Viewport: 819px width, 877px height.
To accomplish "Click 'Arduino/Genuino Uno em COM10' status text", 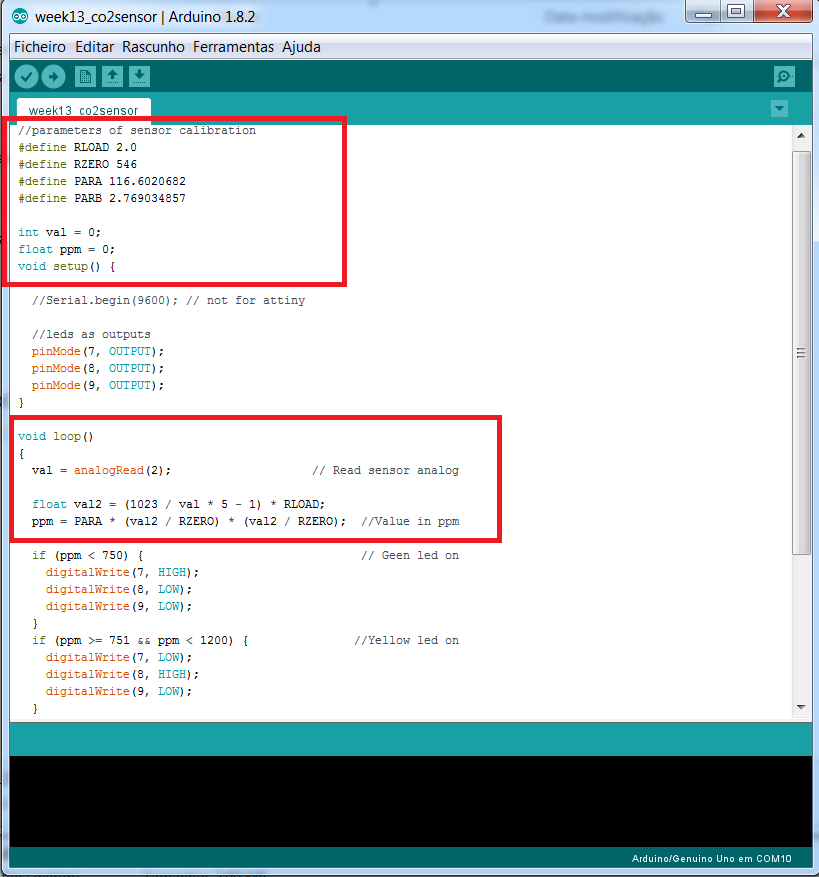I will [x=712, y=859].
